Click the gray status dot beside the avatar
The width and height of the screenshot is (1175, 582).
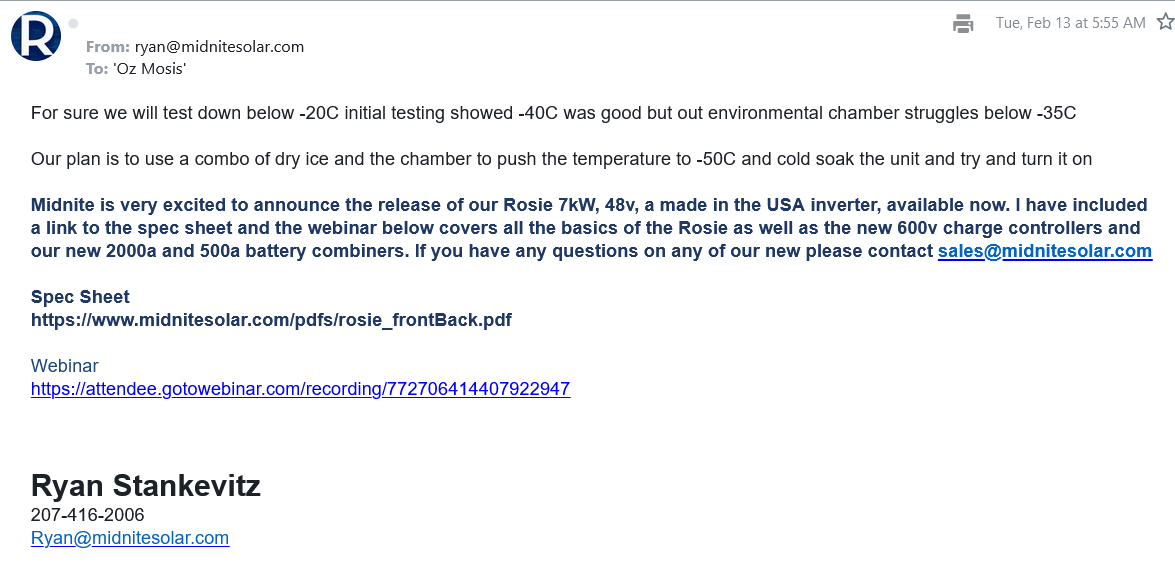73,23
